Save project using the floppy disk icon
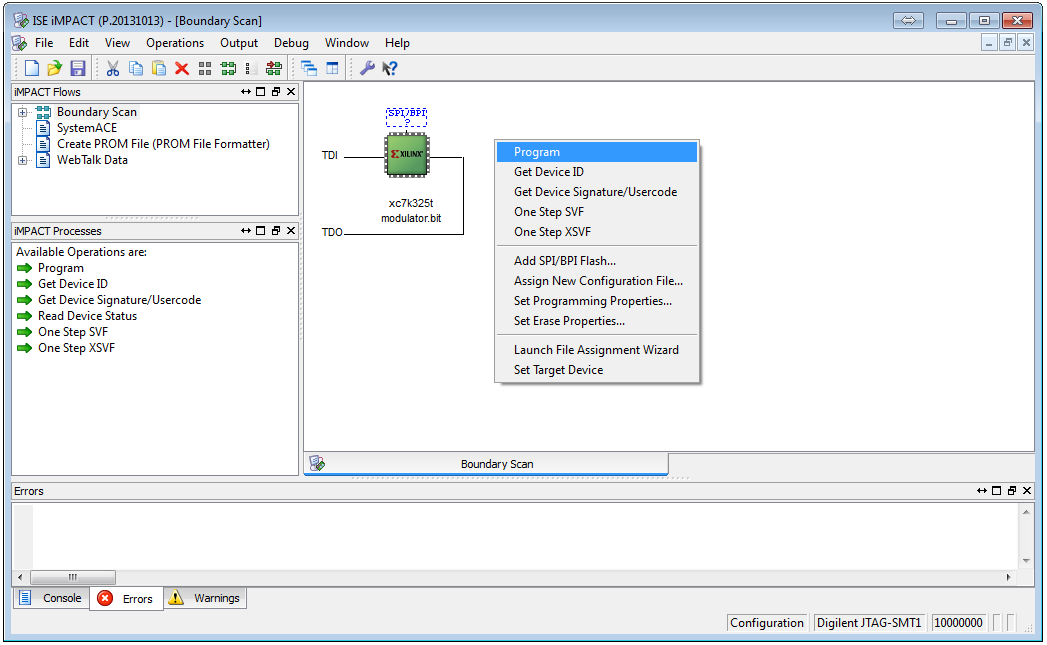Image resolution: width=1047 pixels, height=645 pixels. [x=77, y=68]
